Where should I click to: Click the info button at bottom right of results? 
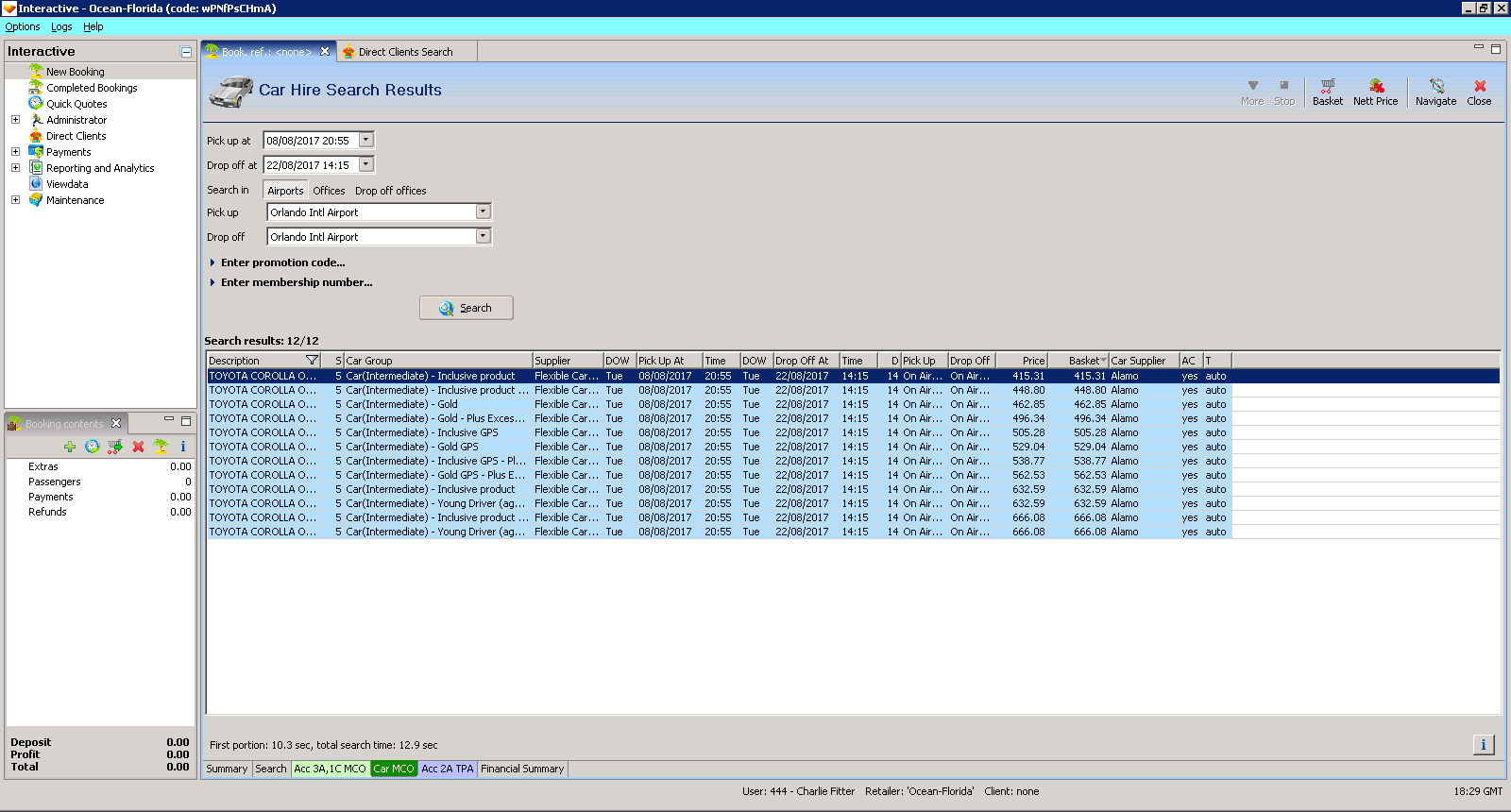1484,745
